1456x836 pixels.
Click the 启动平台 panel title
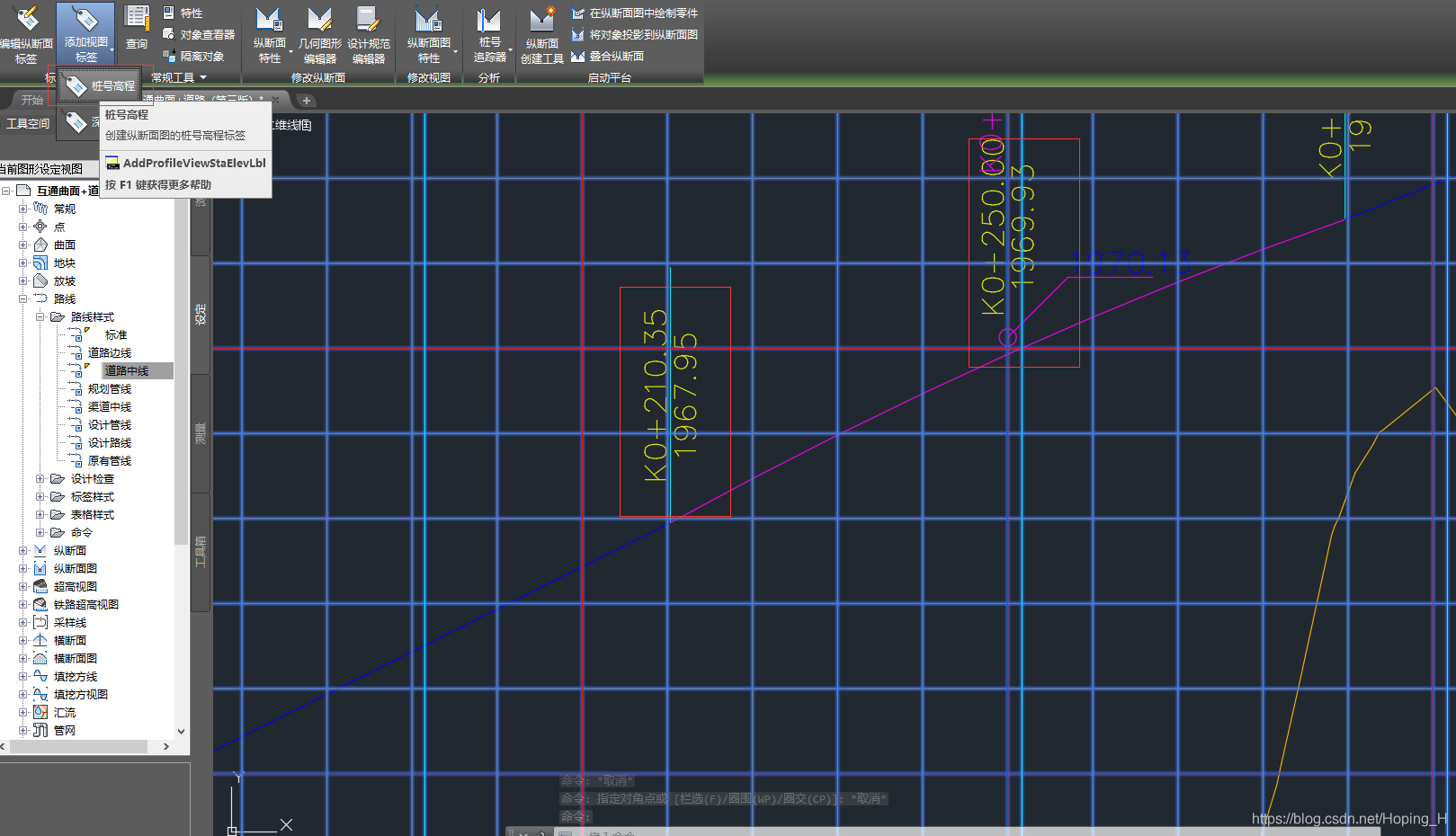pyautogui.click(x=610, y=77)
